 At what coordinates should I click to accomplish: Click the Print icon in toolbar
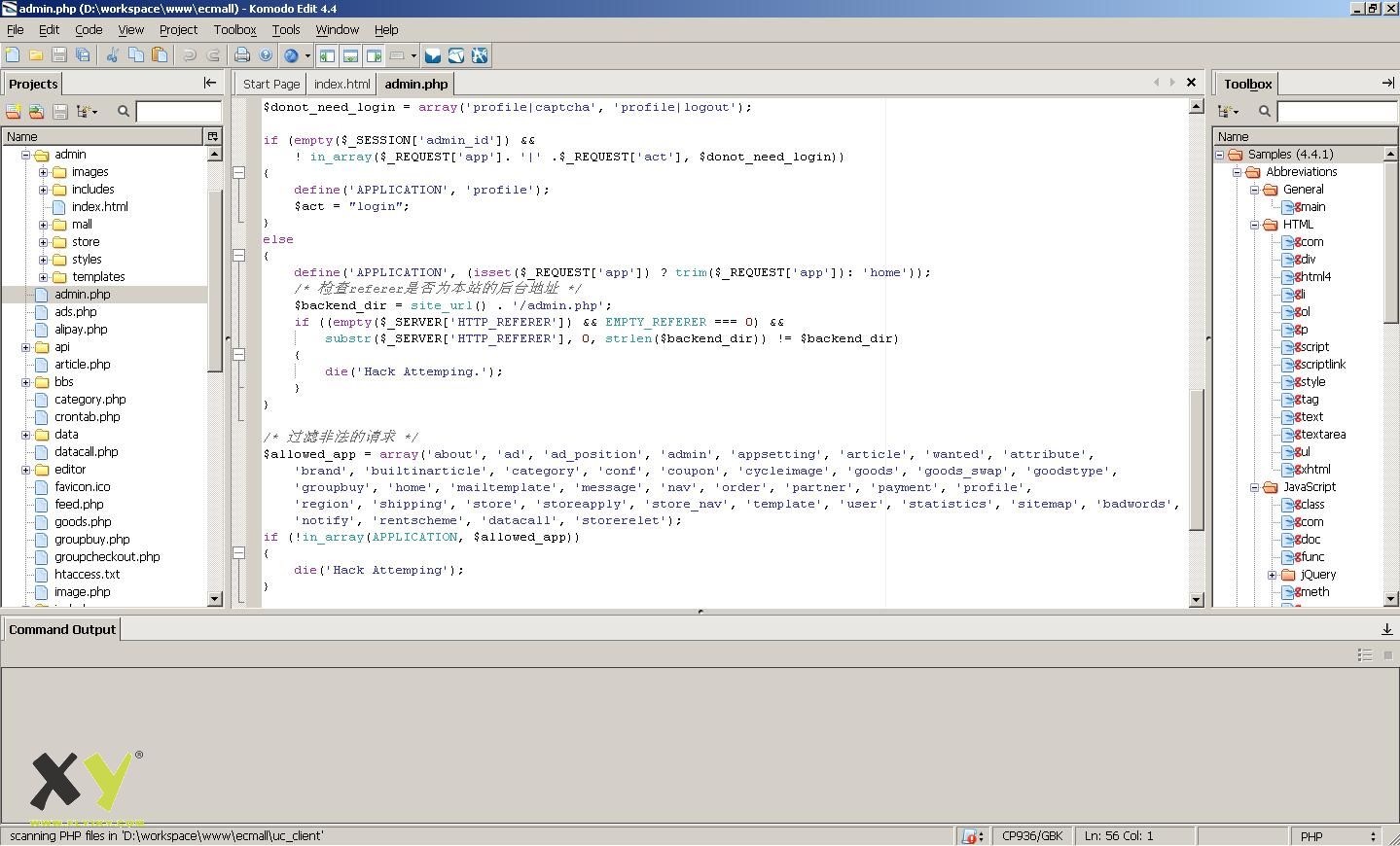click(x=242, y=55)
